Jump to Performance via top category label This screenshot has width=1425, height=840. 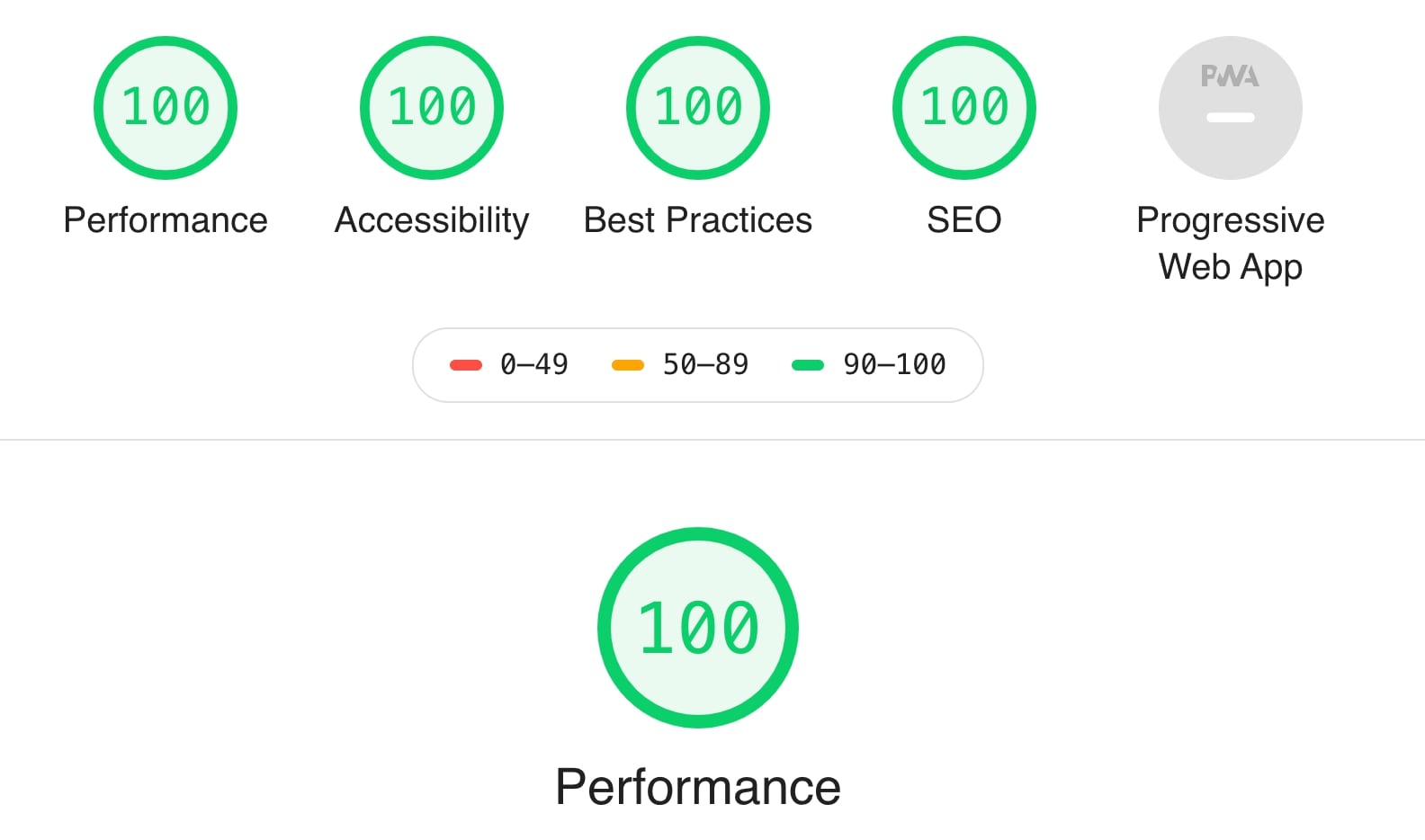point(166,220)
